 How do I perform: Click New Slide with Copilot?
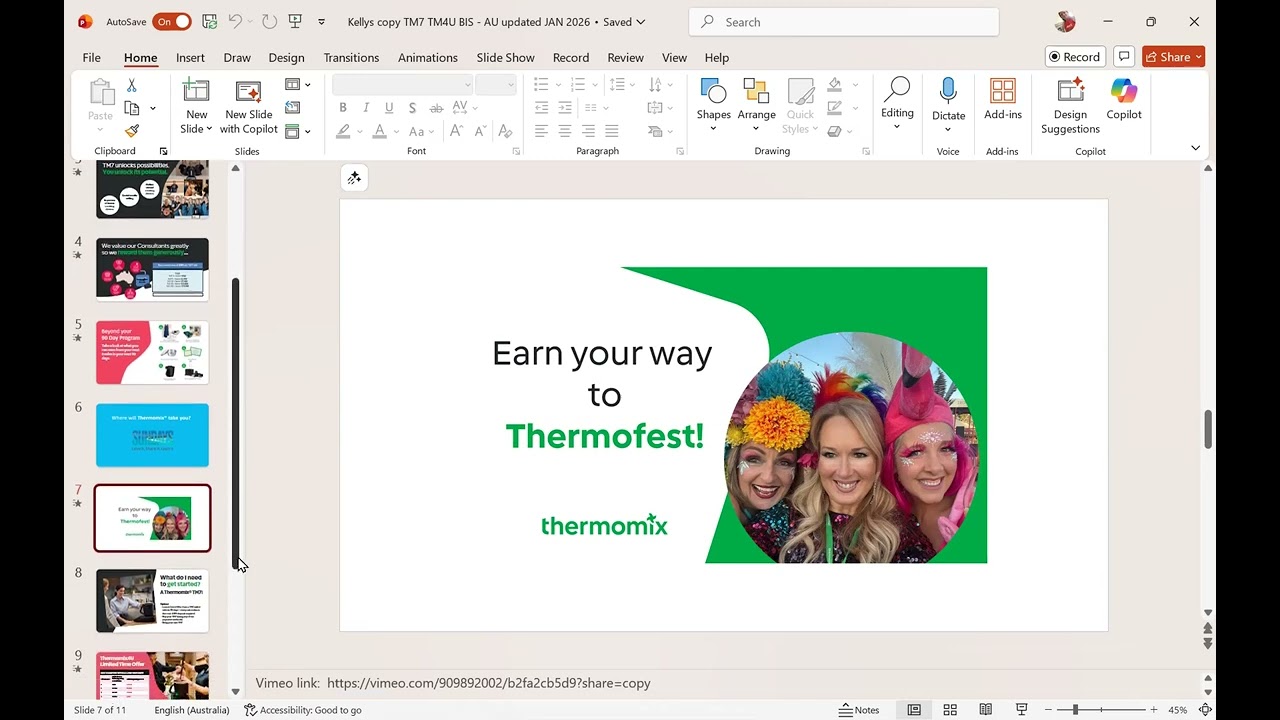tap(249, 107)
